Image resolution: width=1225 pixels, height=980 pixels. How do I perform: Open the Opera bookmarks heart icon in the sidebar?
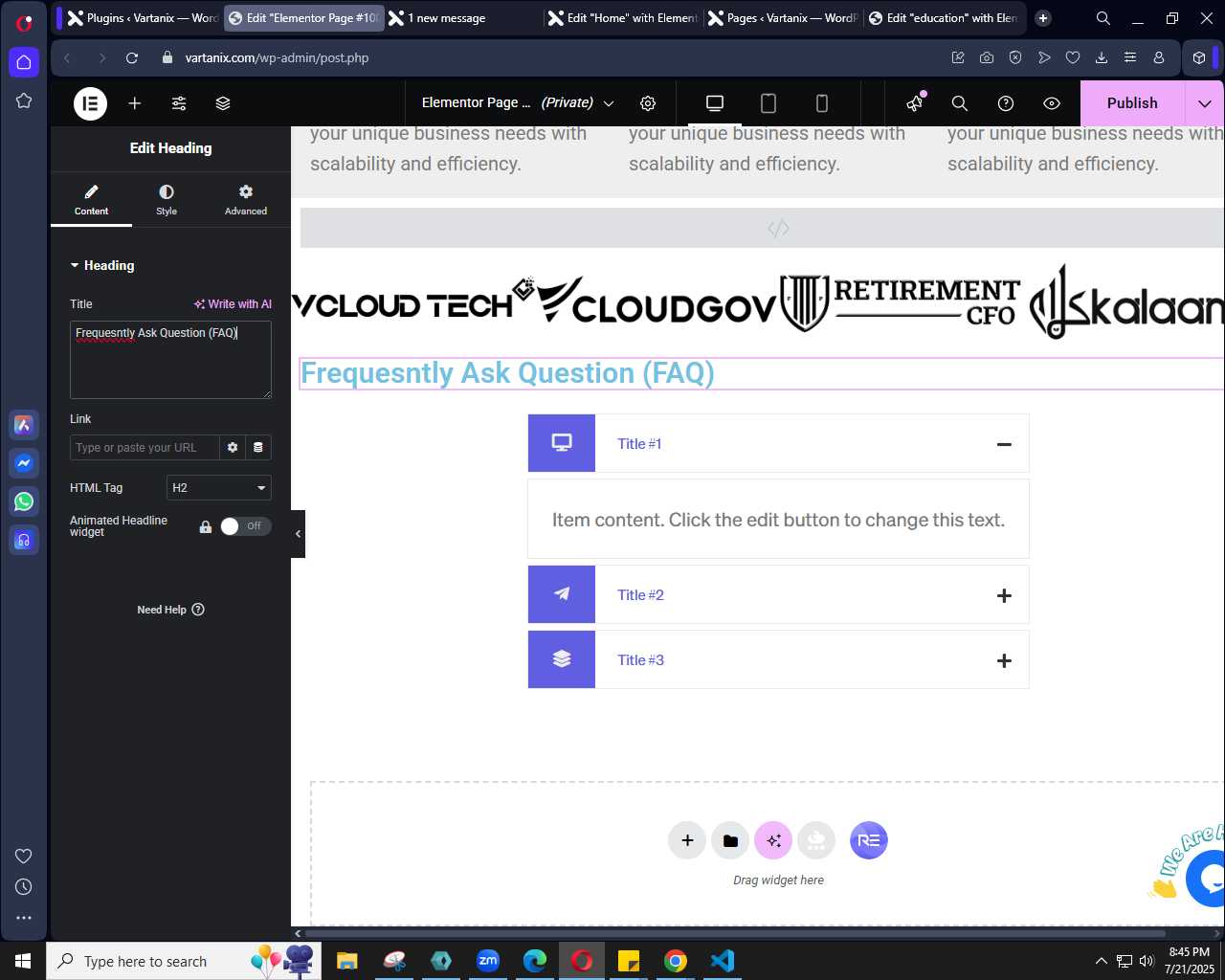24,856
